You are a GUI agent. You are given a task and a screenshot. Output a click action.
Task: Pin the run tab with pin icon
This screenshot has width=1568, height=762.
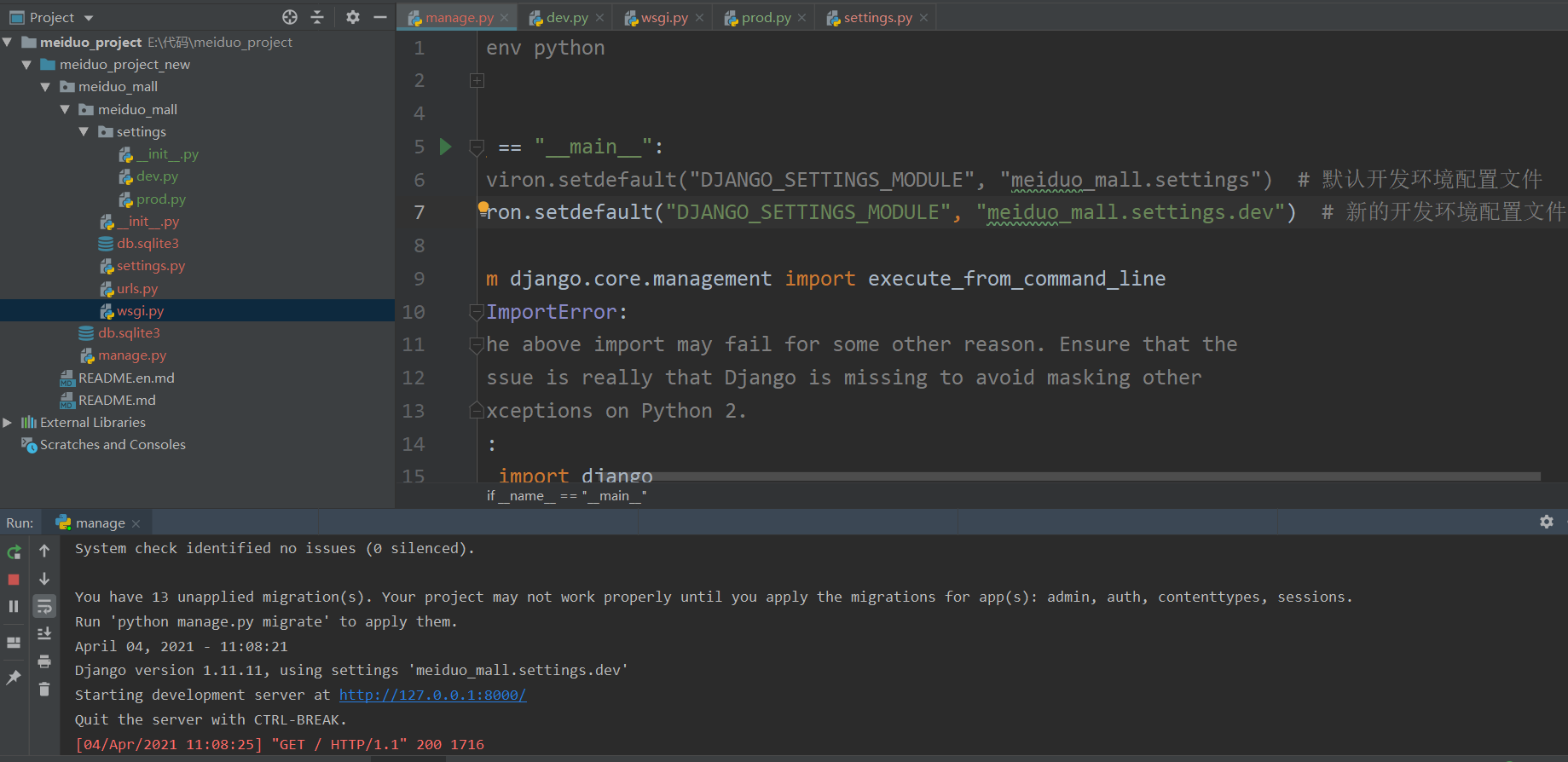click(14, 678)
